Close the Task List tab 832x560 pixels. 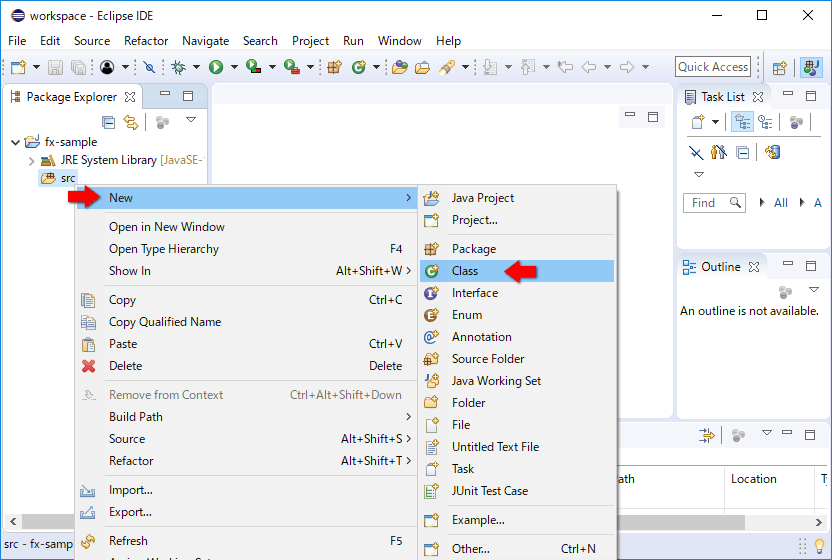758,97
